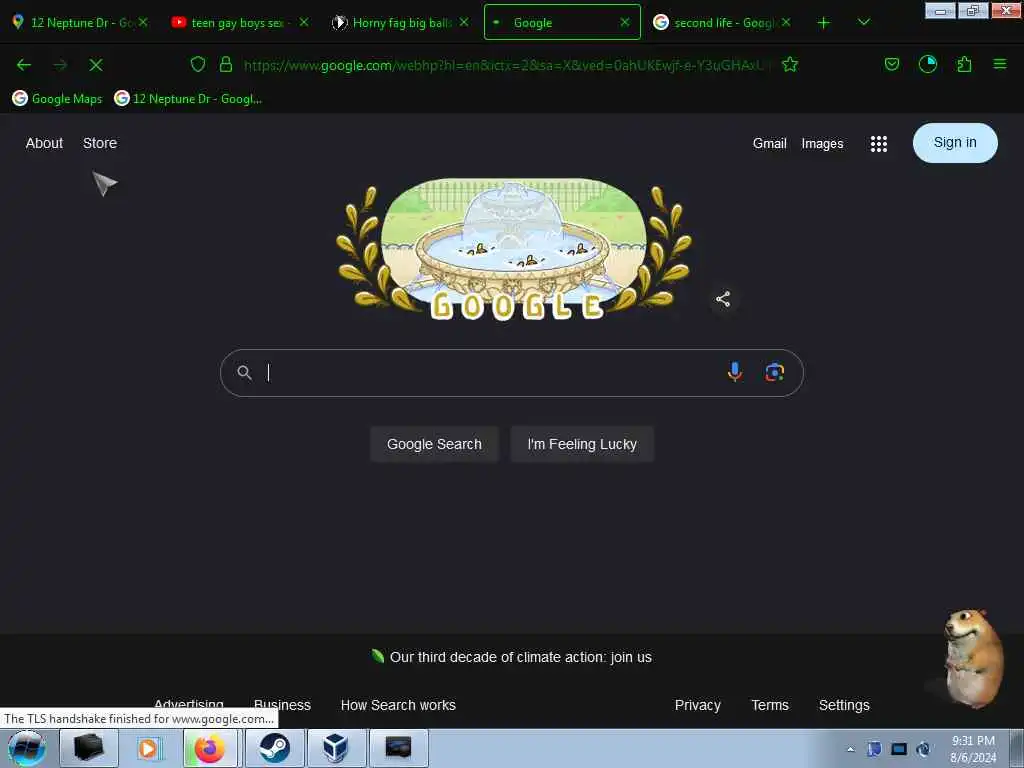The height and width of the screenshot is (768, 1024).
Task: Open the tracking protection shield icon
Action: [x=198, y=64]
